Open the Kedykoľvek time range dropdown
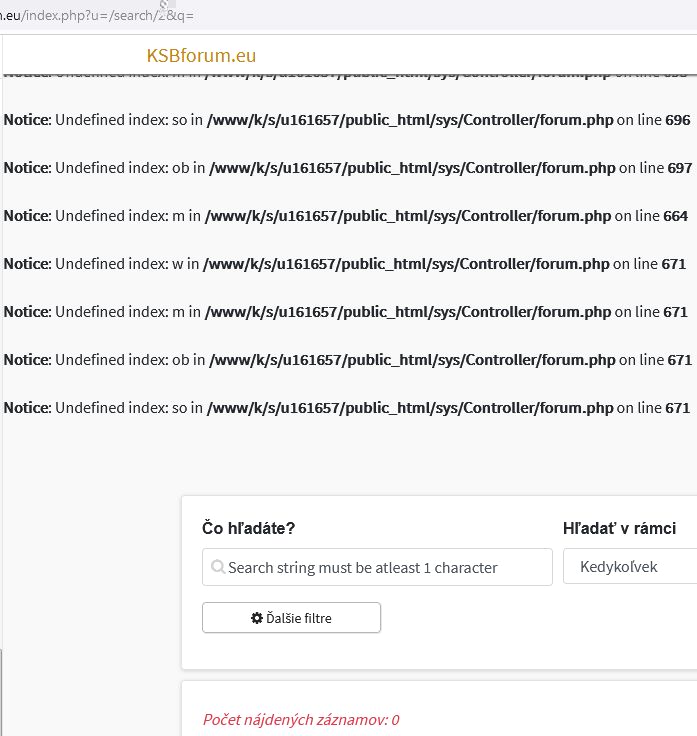Viewport: 697px width, 736px height. [x=630, y=567]
